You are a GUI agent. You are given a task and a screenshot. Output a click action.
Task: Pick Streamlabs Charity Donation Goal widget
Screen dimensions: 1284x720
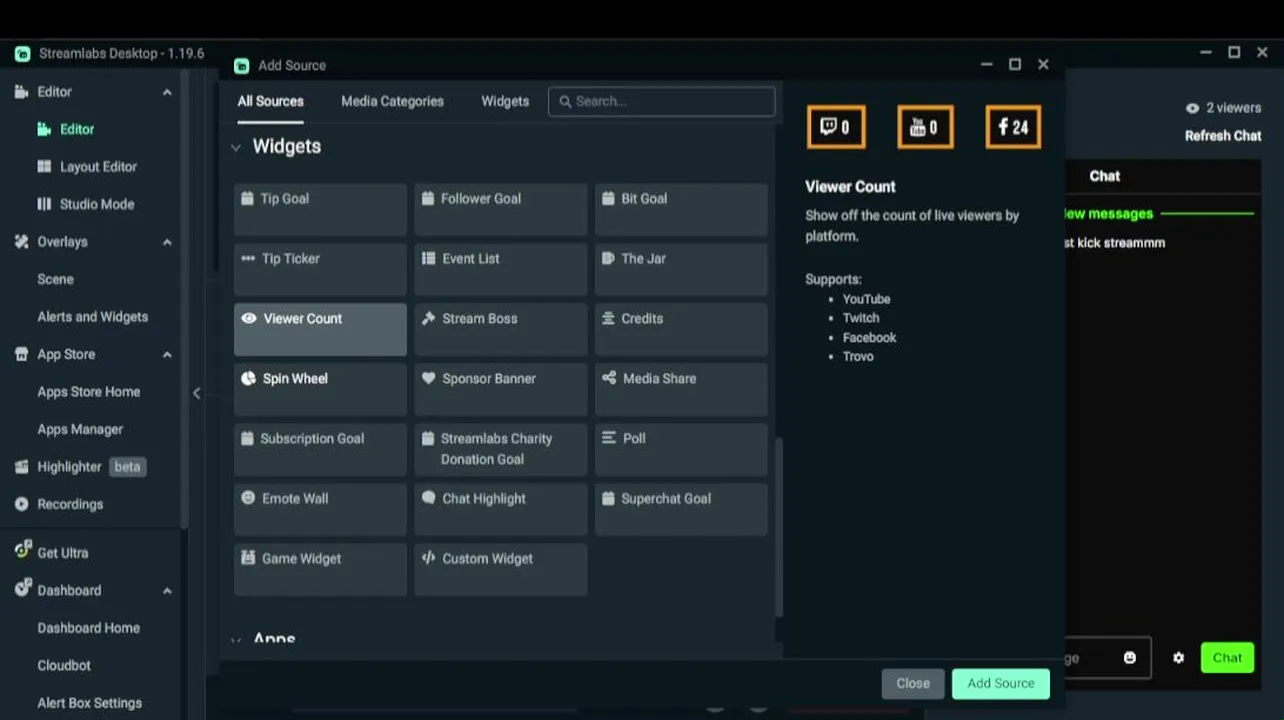[x=500, y=449]
